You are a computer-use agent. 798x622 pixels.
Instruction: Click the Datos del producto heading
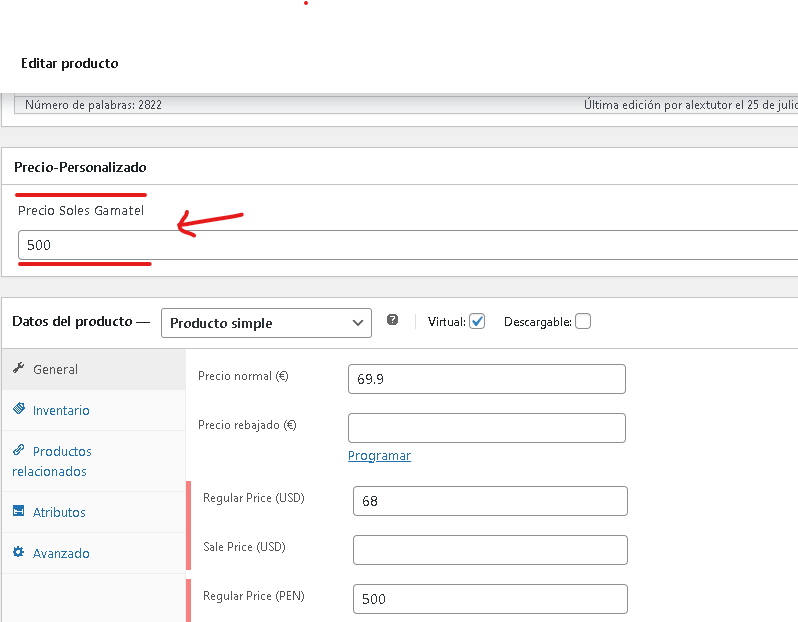(72, 321)
